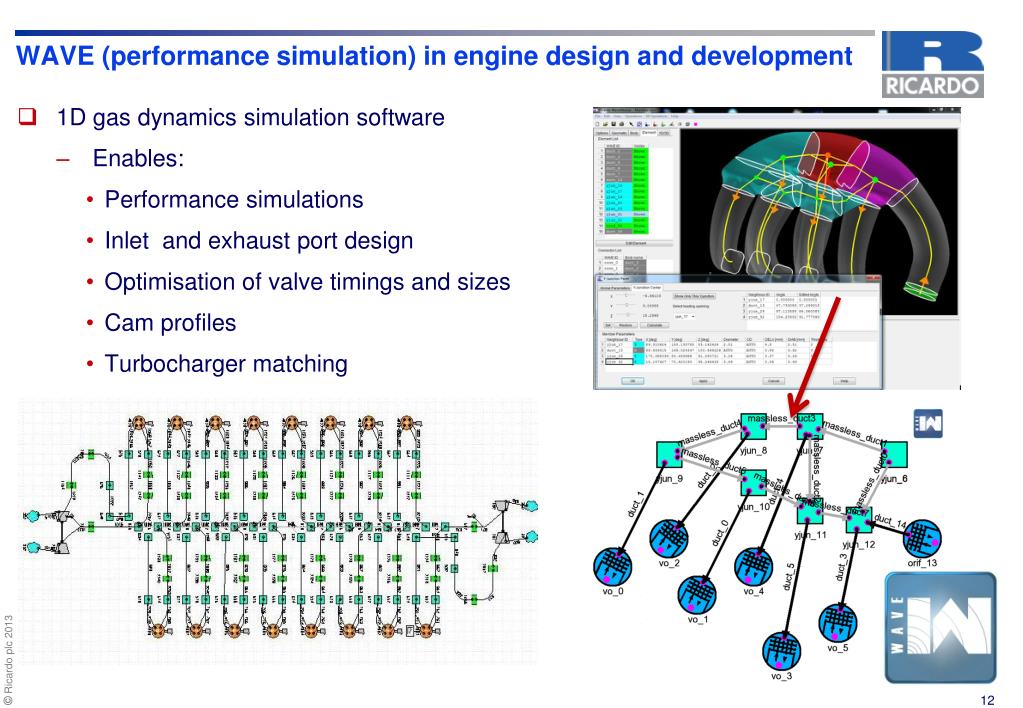Select the duct_5 label
Viewport: 1023px width, 708px height.
point(789,577)
